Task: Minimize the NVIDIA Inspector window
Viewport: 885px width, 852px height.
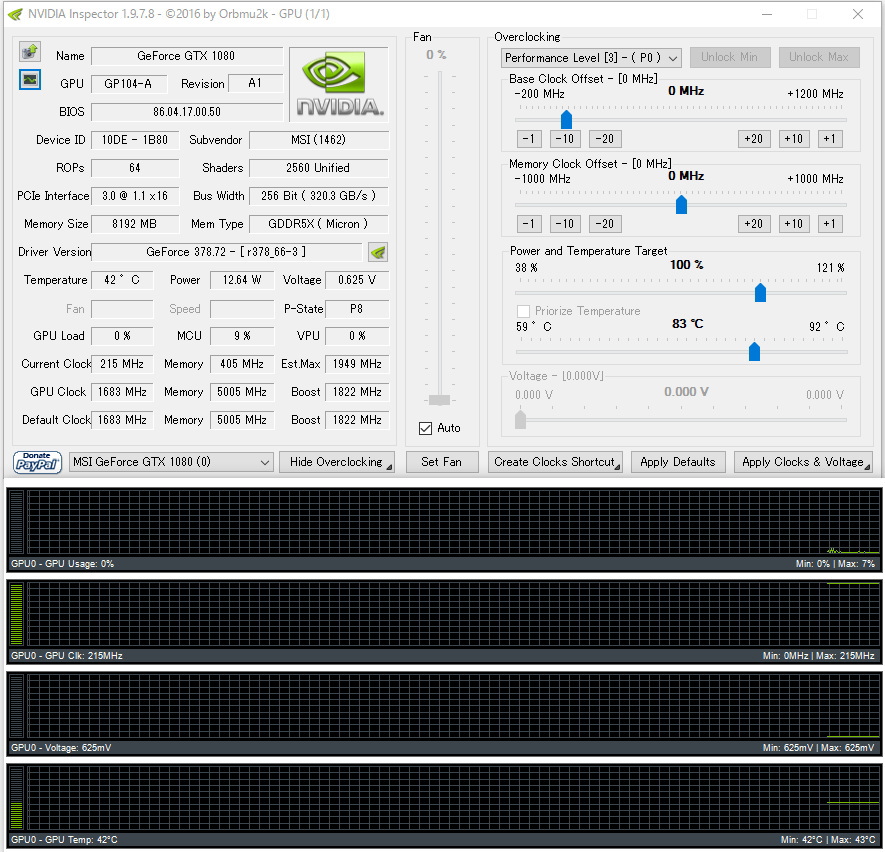Action: pos(767,14)
